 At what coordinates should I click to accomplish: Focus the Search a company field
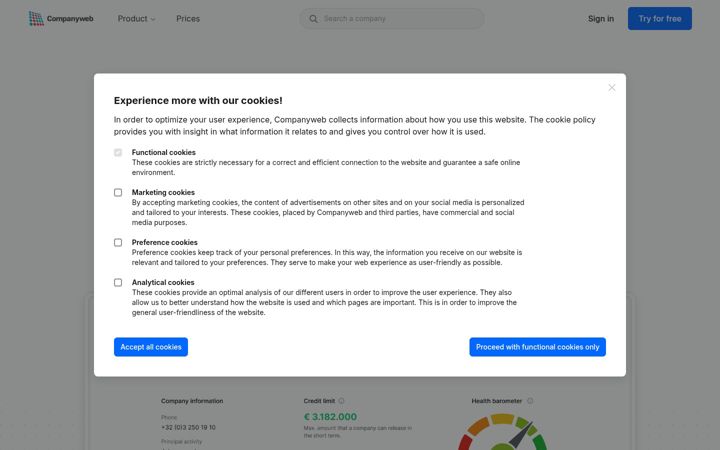point(392,19)
